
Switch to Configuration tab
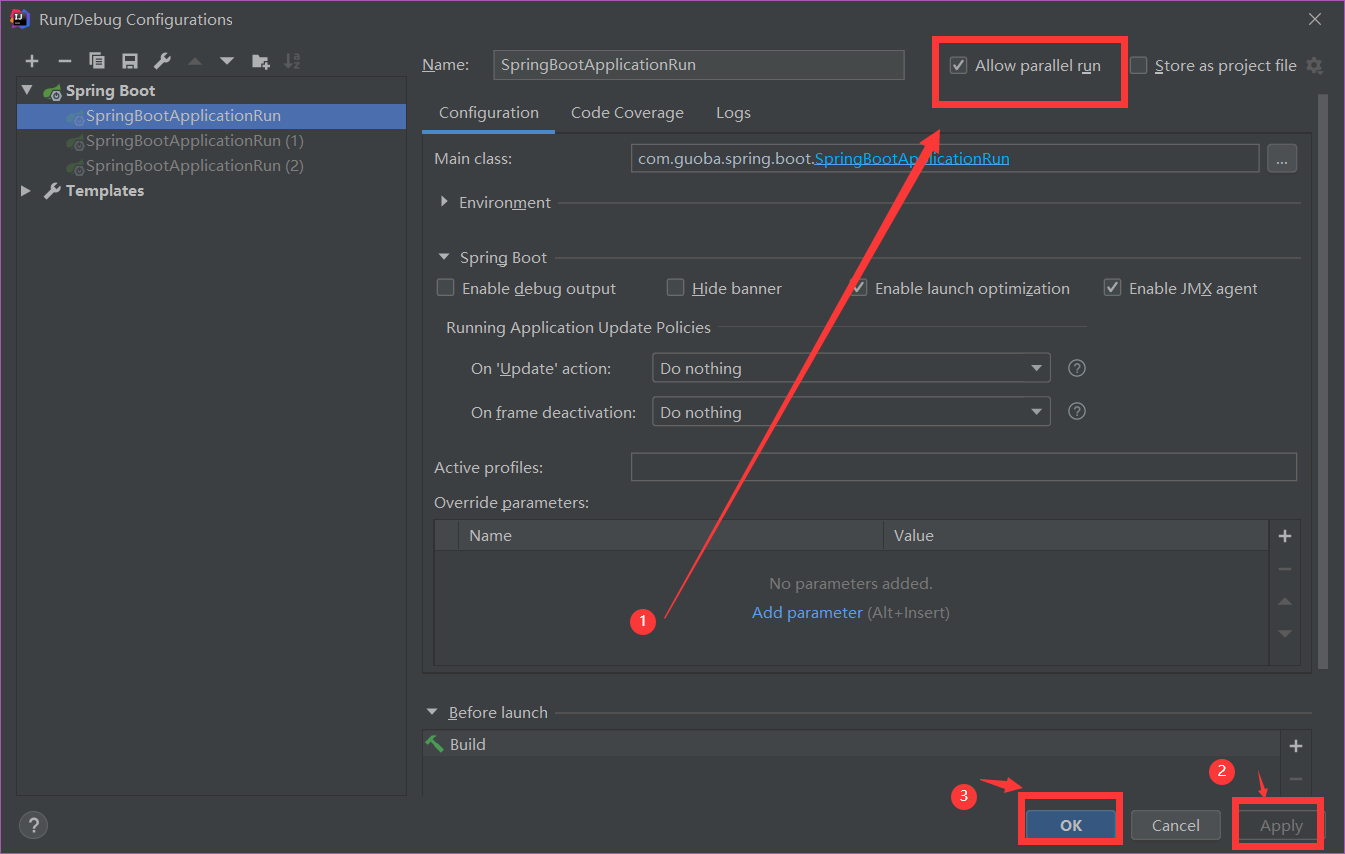(489, 113)
